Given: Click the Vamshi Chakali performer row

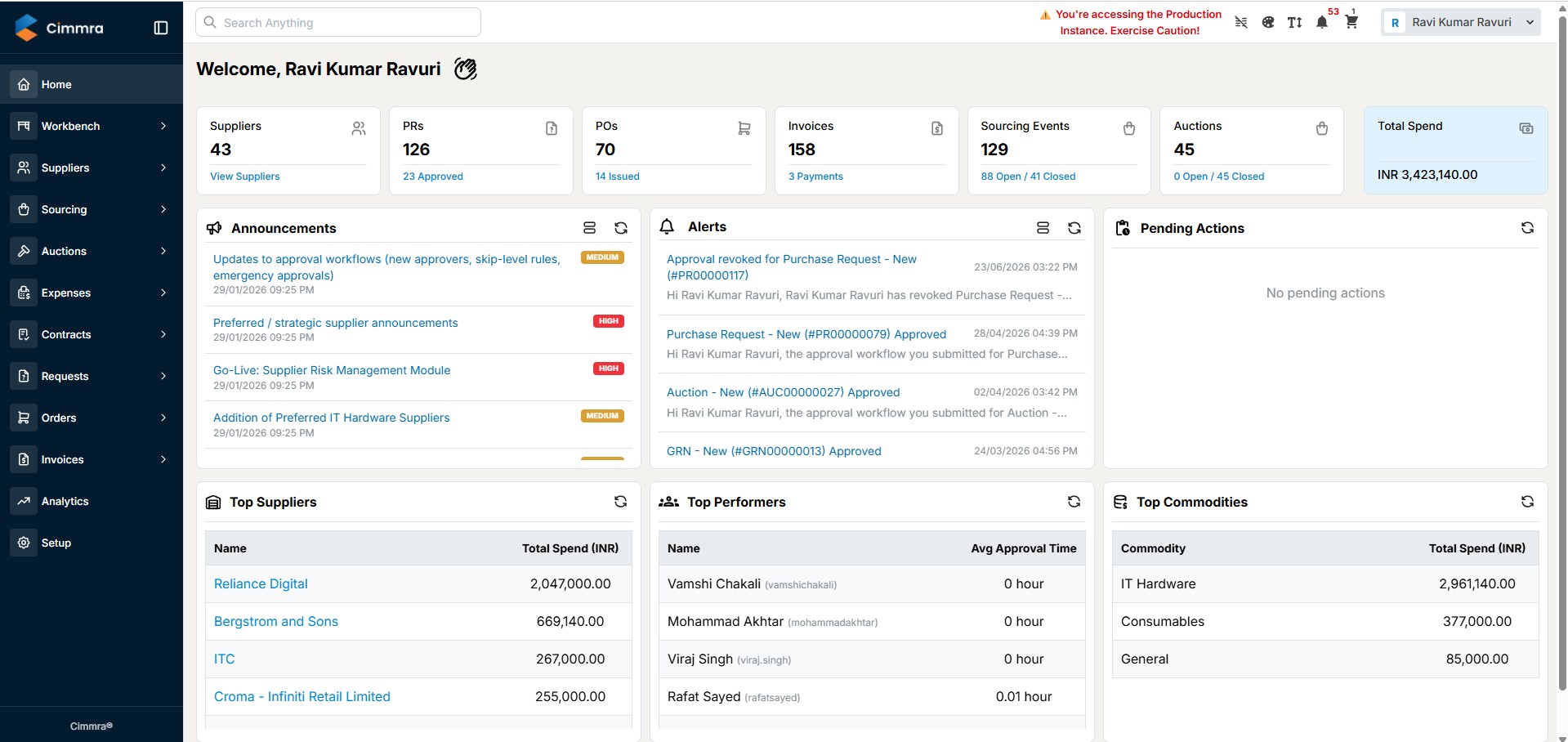Looking at the screenshot, I should (x=872, y=583).
